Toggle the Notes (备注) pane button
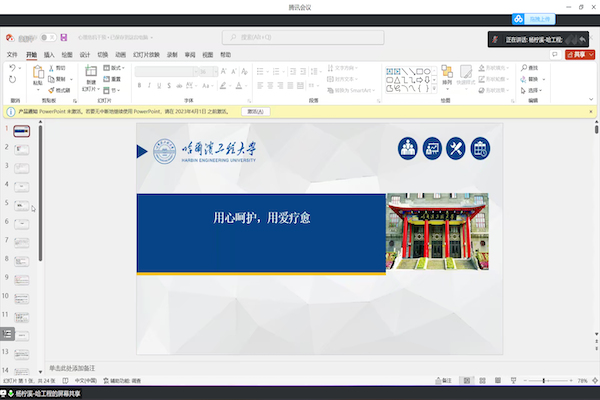 pos(446,381)
